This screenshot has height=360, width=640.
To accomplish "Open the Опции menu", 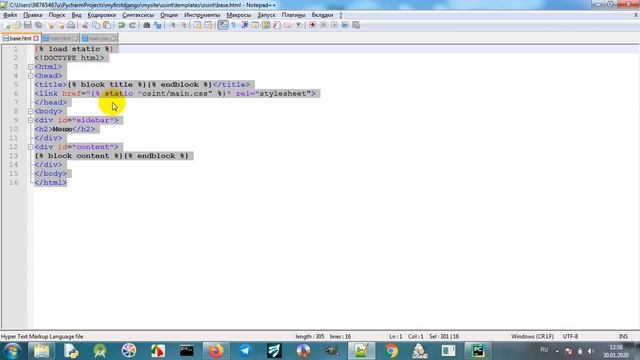I will [169, 15].
